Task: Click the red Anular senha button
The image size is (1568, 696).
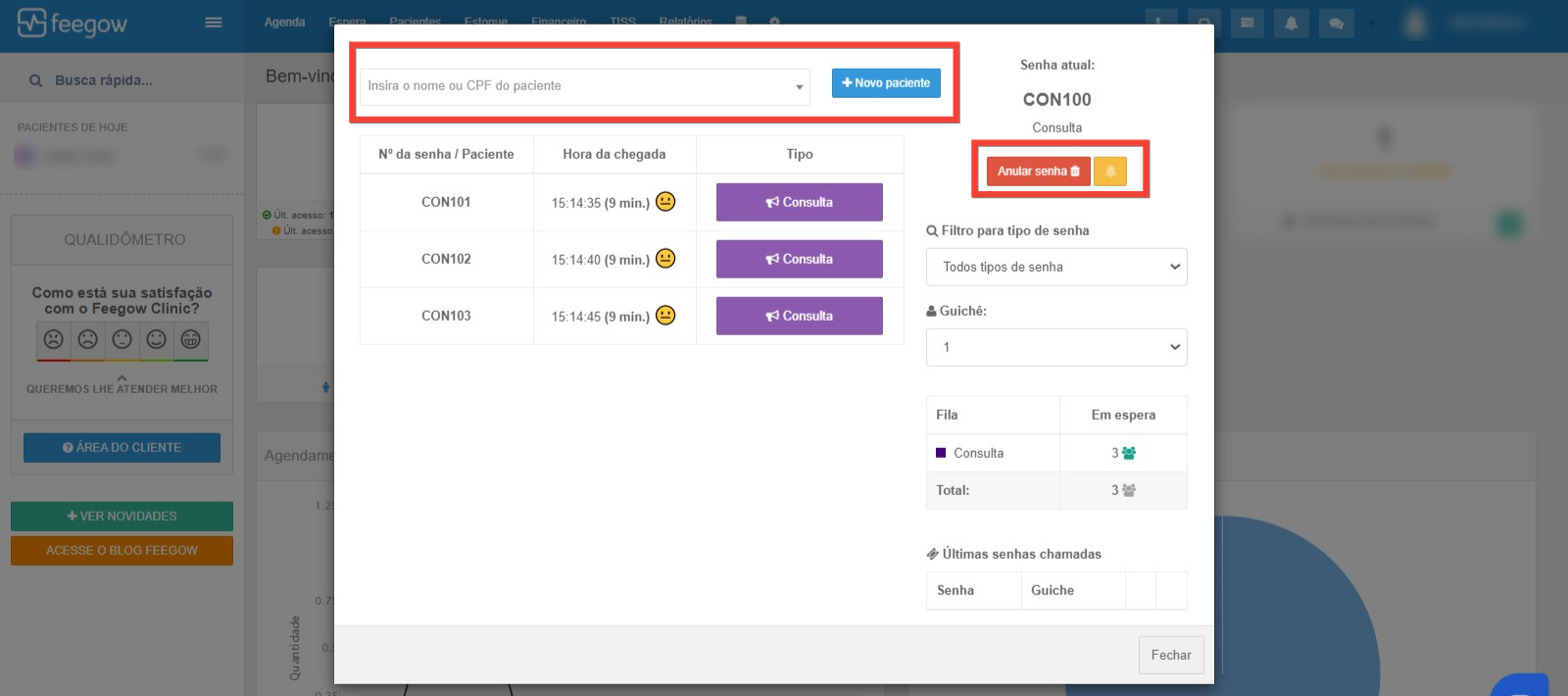Action: [1039, 172]
